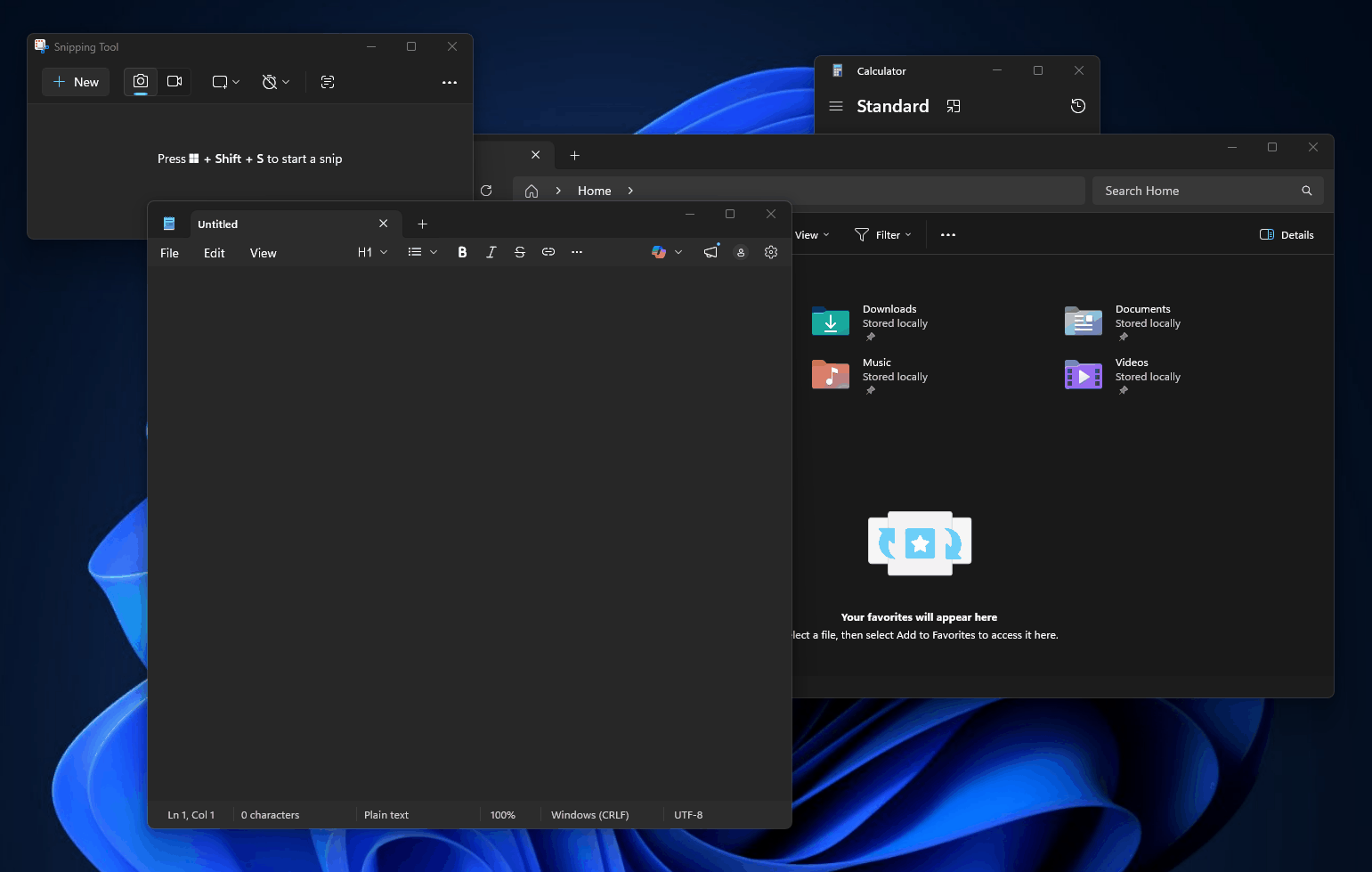The image size is (1372, 872).
Task: Click the 0 characters status entry
Action: click(271, 815)
